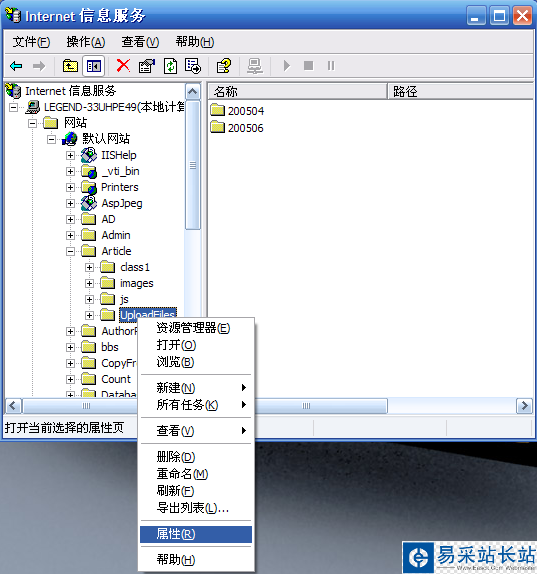The height and width of the screenshot is (574, 537).
Task: Expand the UploadFiles node
Action: coord(89,315)
